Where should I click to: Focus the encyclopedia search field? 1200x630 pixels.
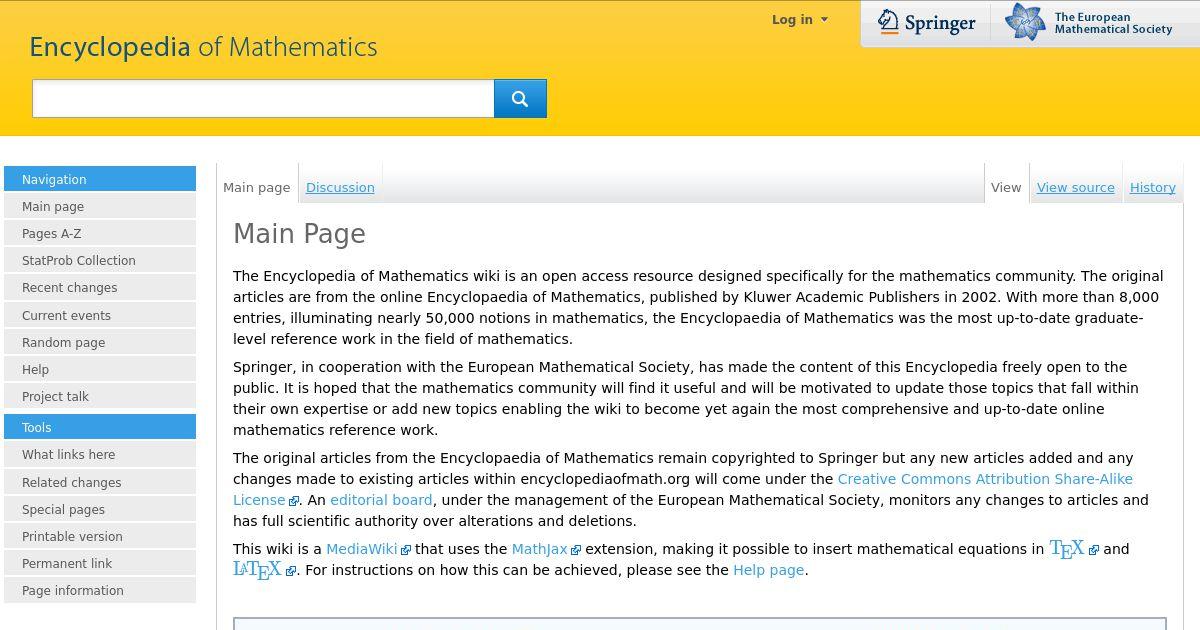tap(263, 98)
